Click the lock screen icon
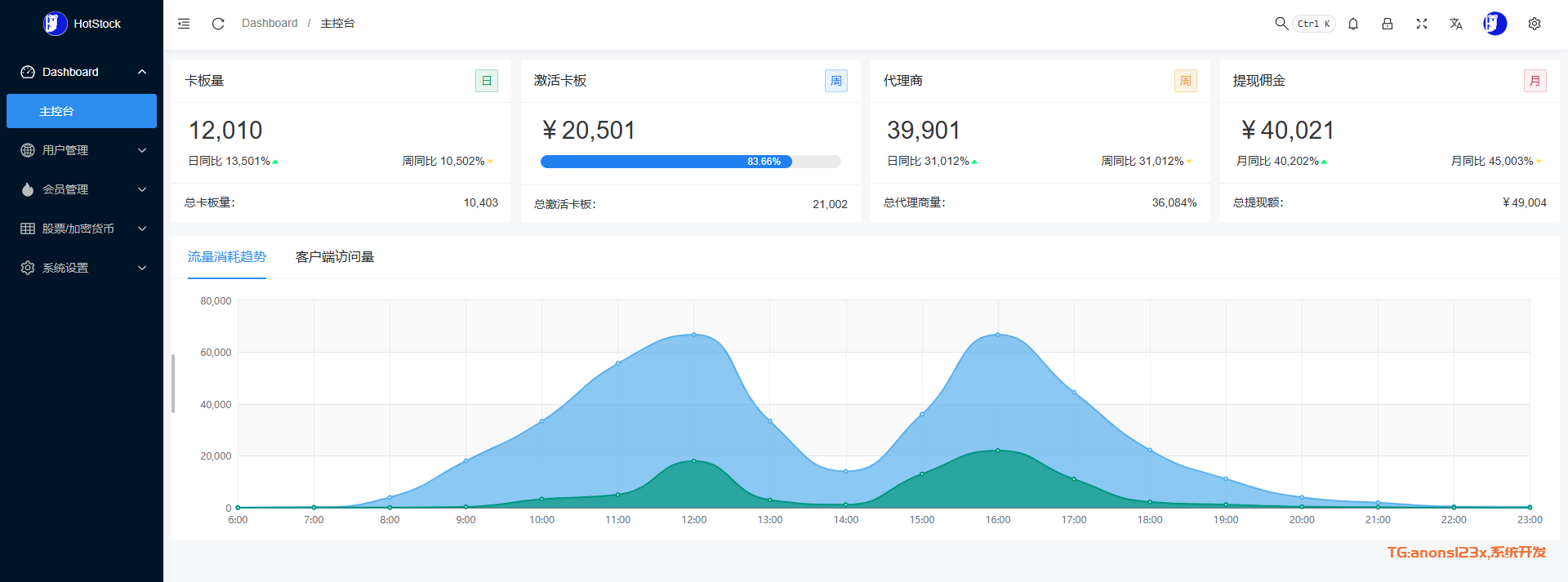 [x=1388, y=24]
